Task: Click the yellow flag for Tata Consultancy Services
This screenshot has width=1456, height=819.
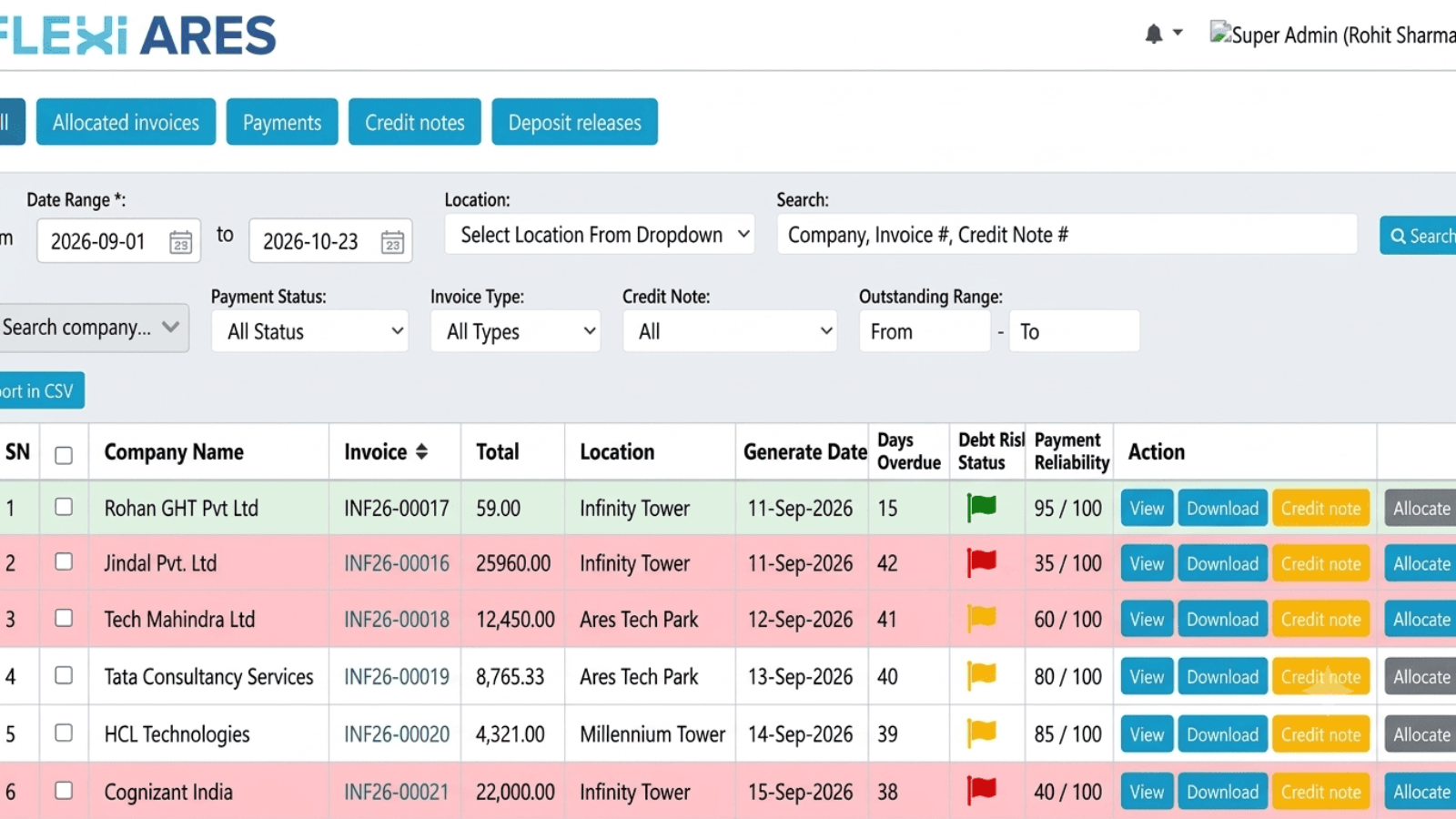Action: (981, 675)
